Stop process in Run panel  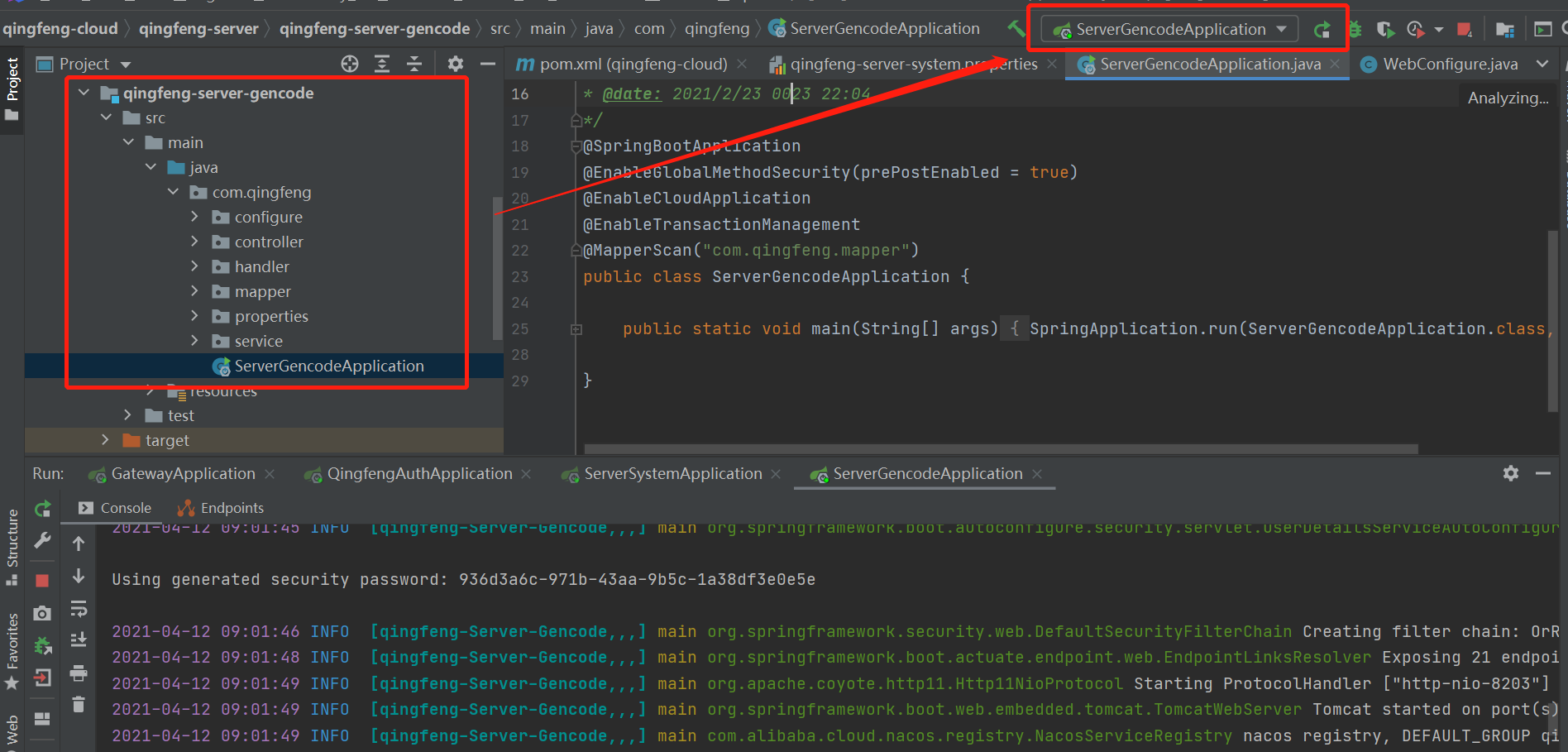[x=42, y=580]
